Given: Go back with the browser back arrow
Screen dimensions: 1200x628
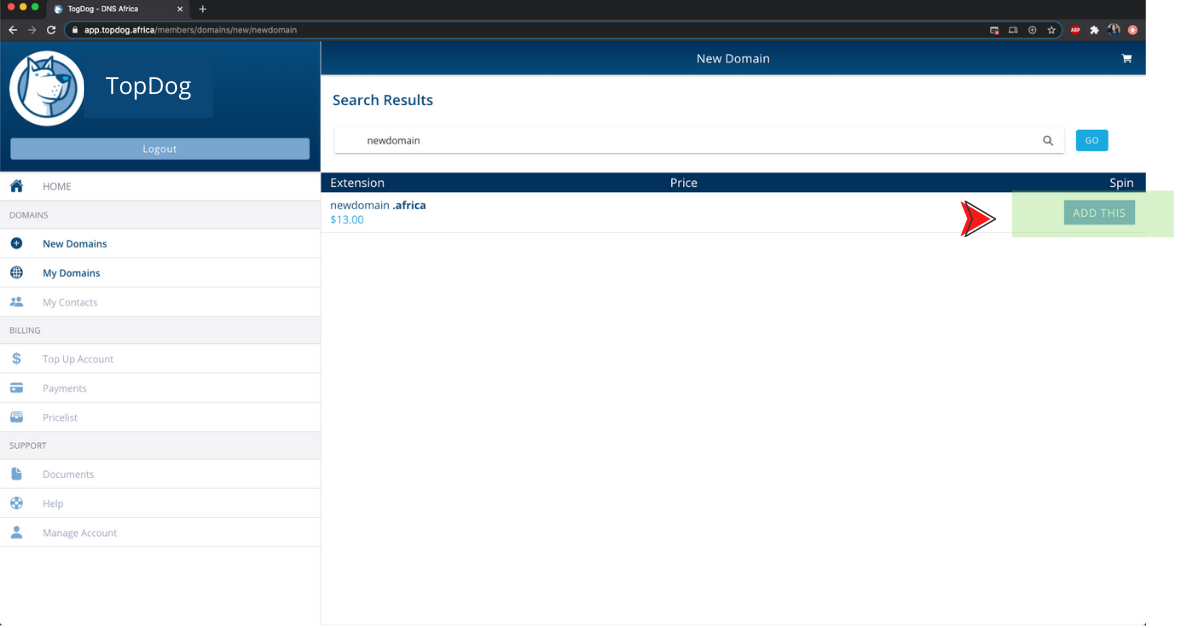Looking at the screenshot, I should [x=13, y=30].
